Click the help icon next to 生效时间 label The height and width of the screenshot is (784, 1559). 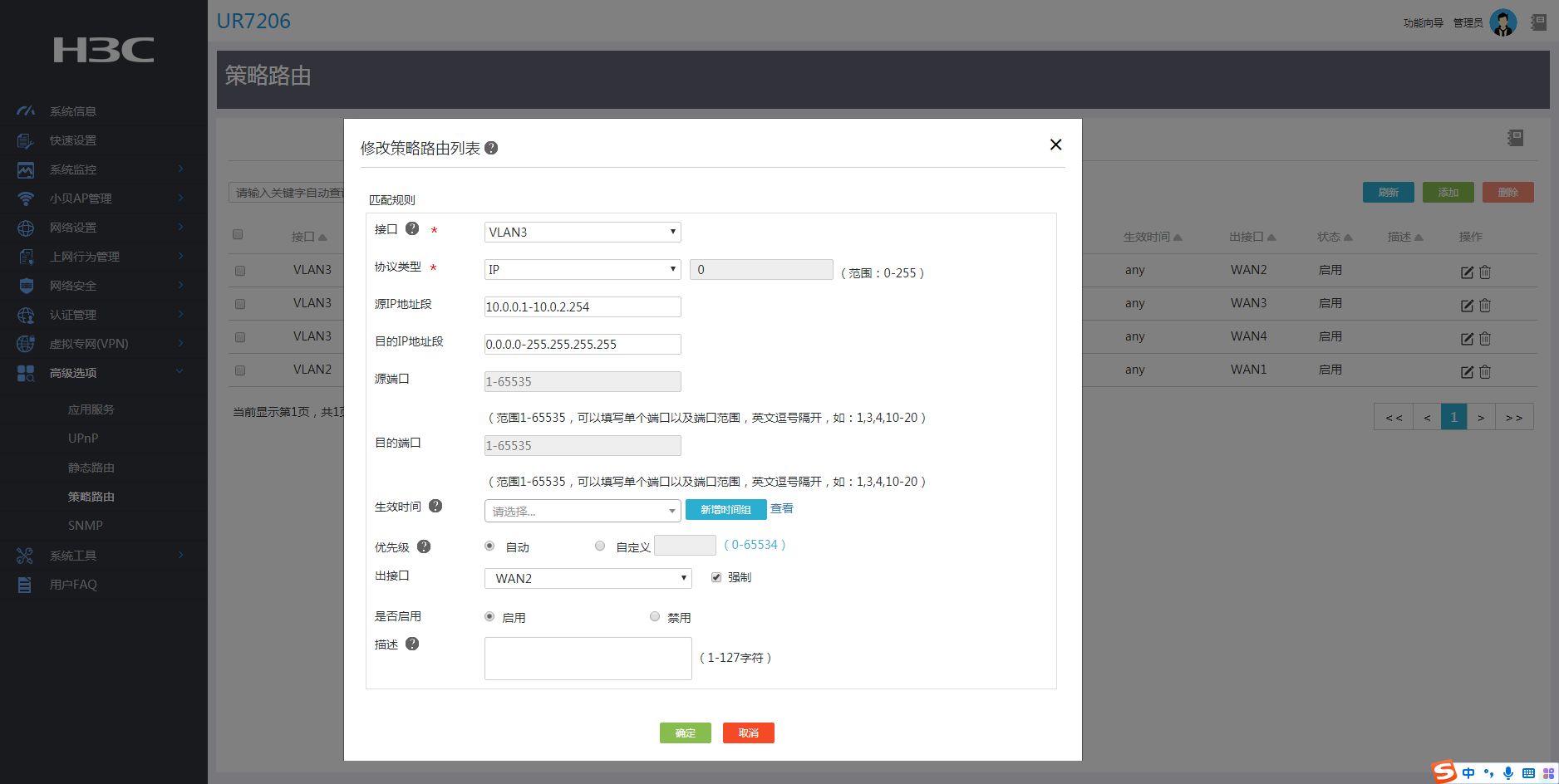point(435,506)
